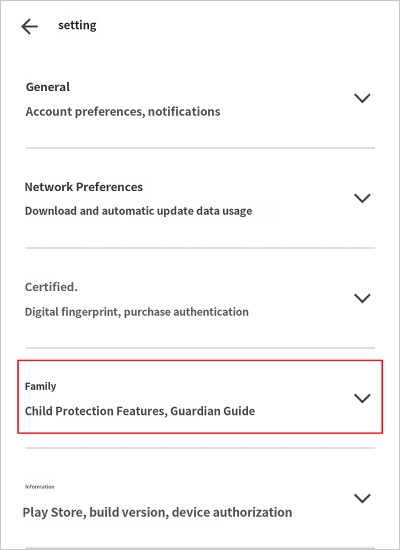Screen dimensions: 400x550
Task: Open Play Store, build version, device authorization
Action: click(x=157, y=512)
